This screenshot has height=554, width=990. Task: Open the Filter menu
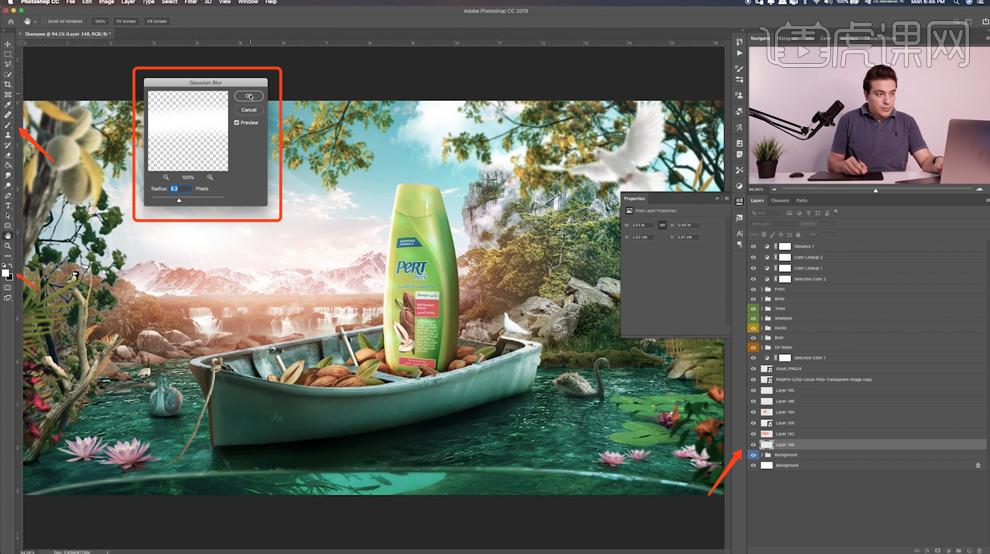pos(191,3)
